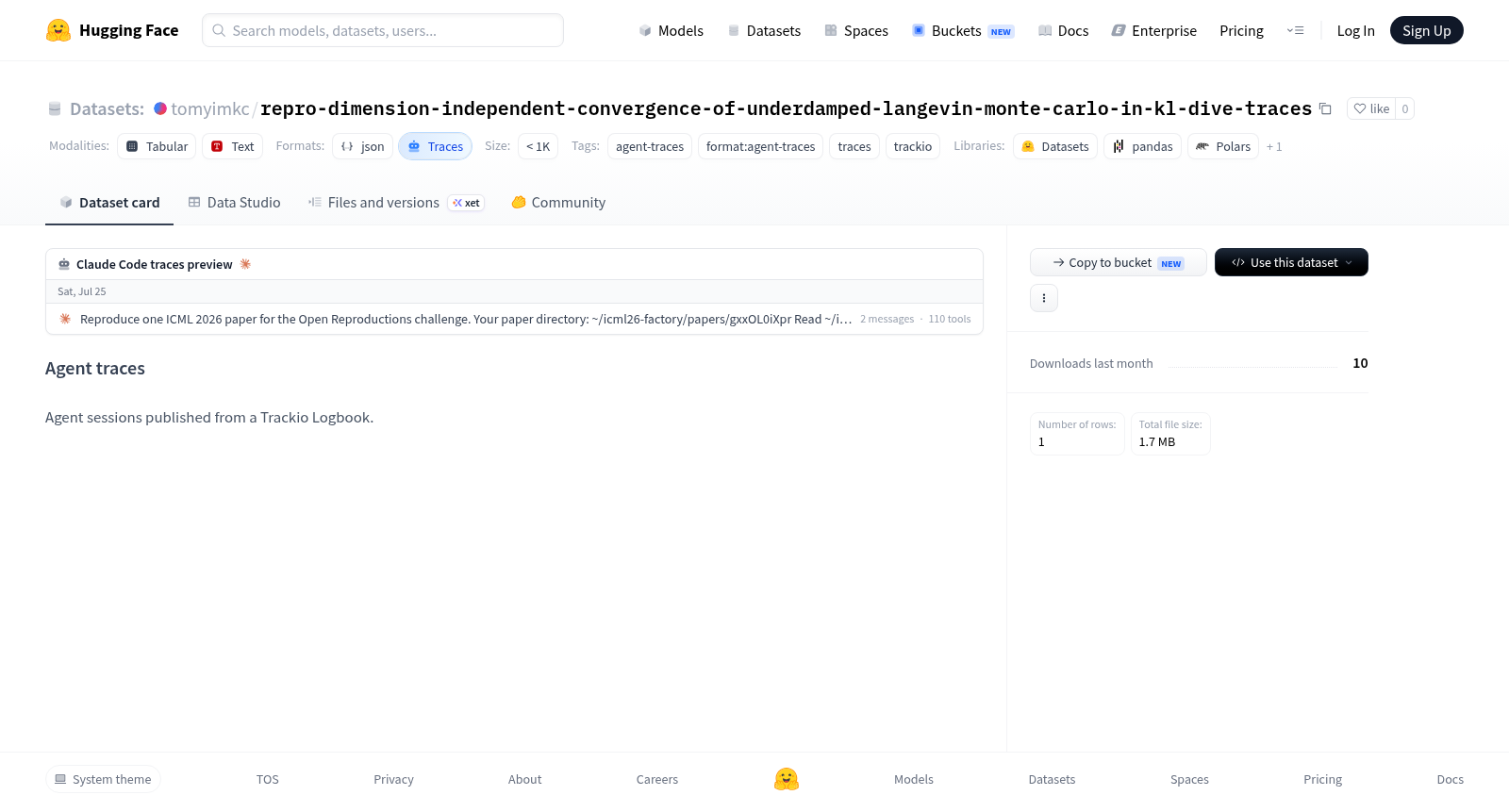Image resolution: width=1509 pixels, height=812 pixels.
Task: Click the Hugging Face emoji in footer
Action: 787,779
